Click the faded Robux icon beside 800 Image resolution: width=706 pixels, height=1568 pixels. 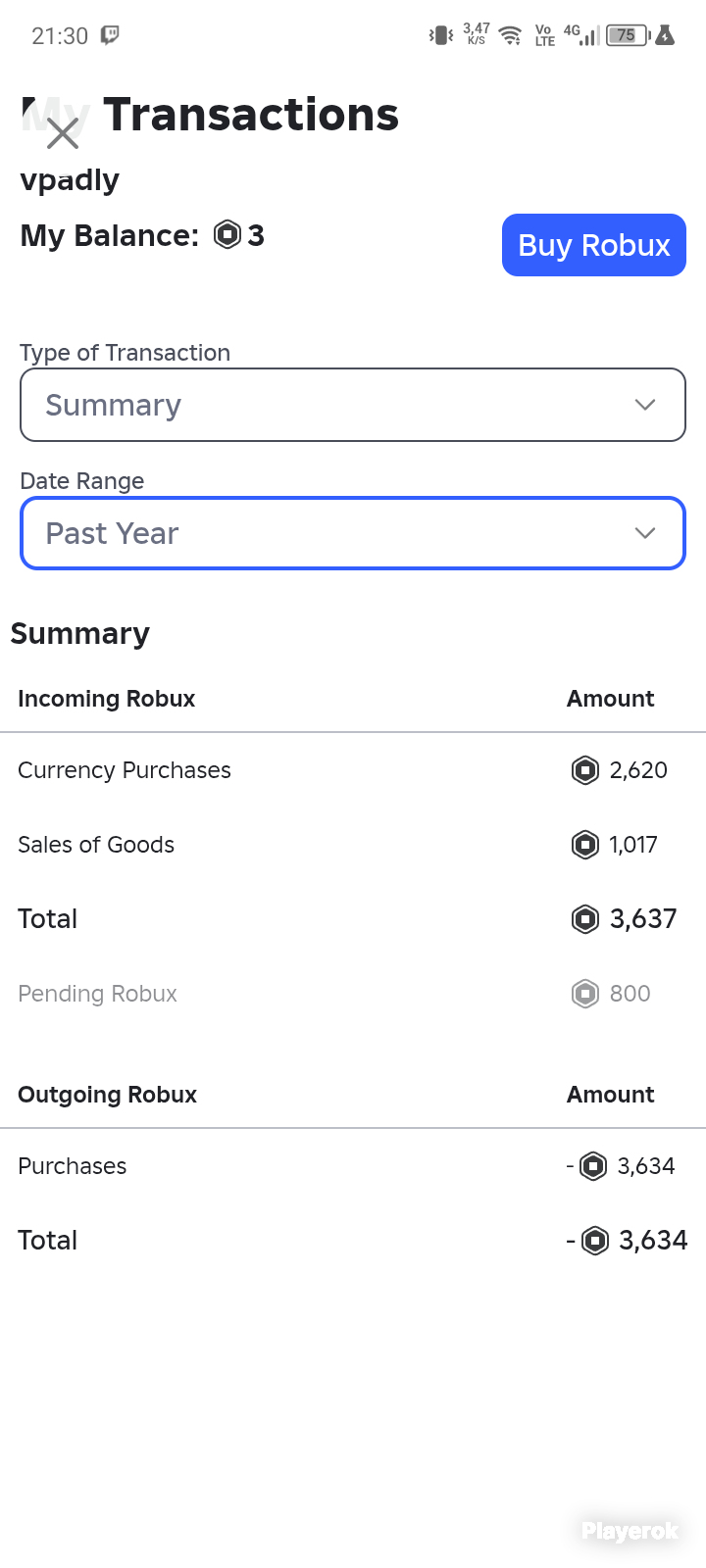point(585,994)
